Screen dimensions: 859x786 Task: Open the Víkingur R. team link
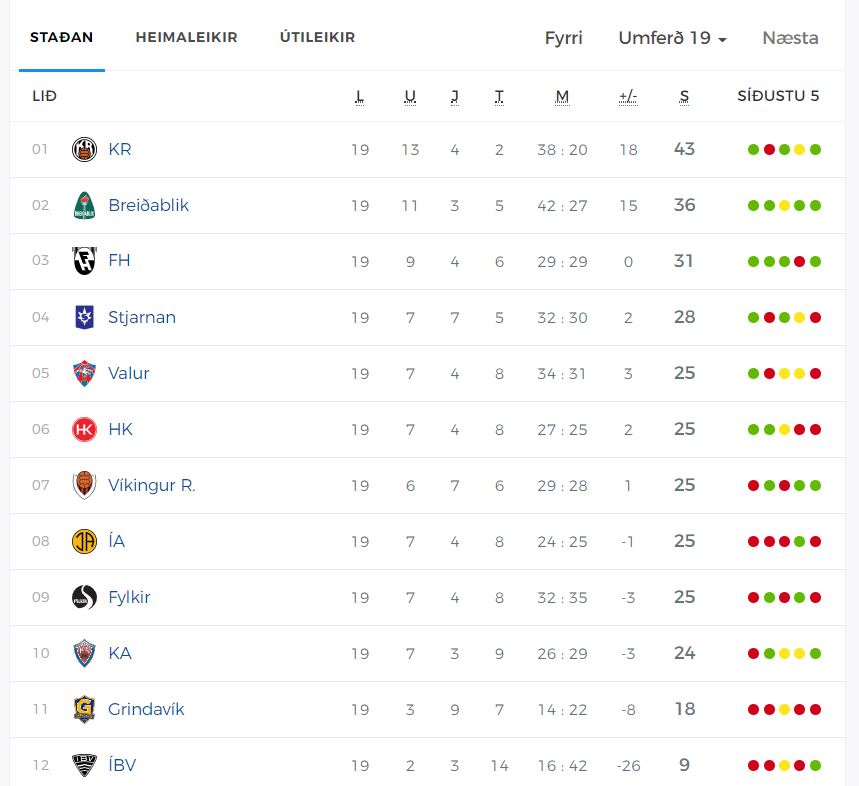(152, 485)
